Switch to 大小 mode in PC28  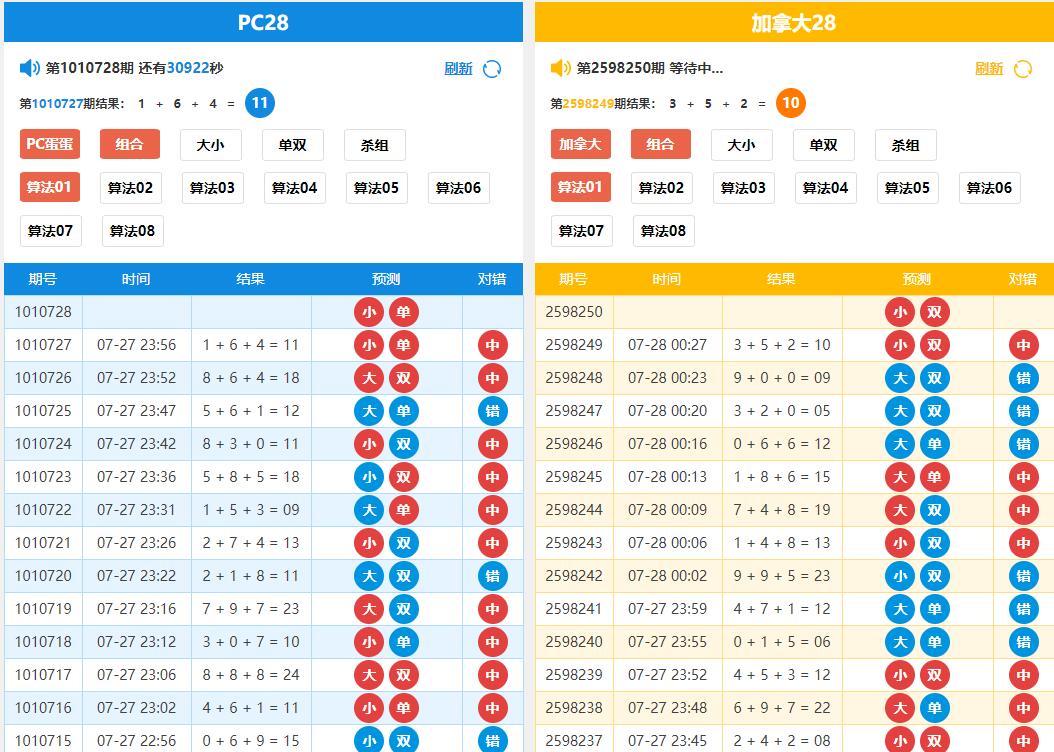coord(210,145)
